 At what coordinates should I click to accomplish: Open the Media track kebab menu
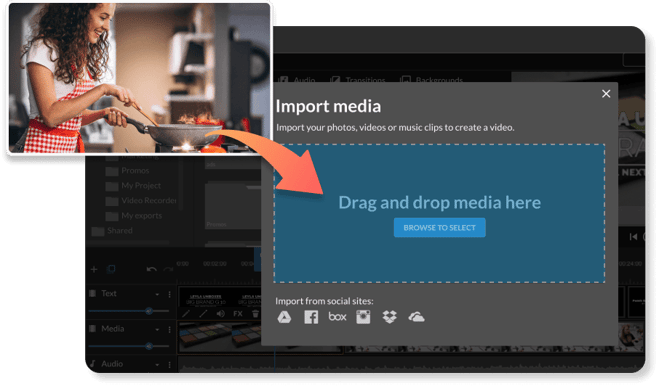coord(169,330)
